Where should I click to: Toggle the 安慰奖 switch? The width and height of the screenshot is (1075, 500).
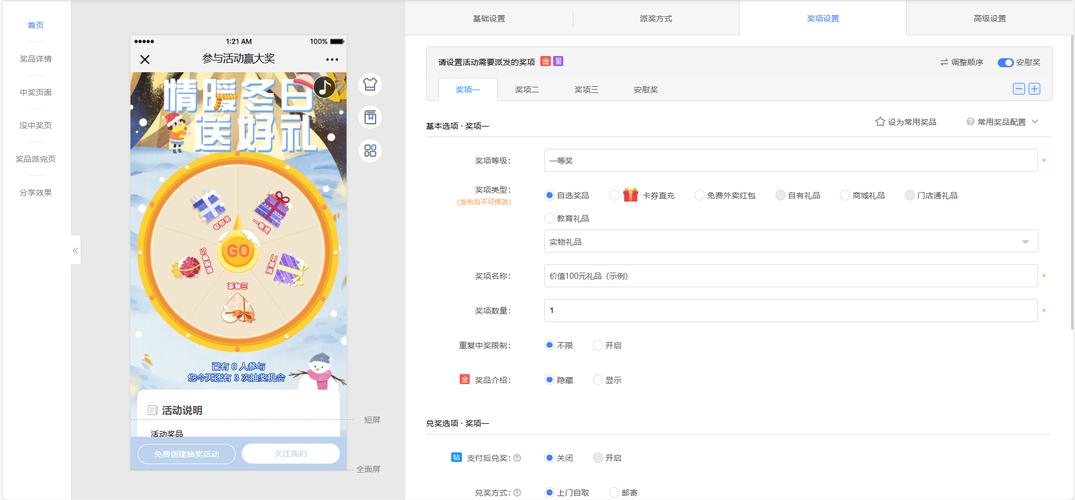point(1005,62)
